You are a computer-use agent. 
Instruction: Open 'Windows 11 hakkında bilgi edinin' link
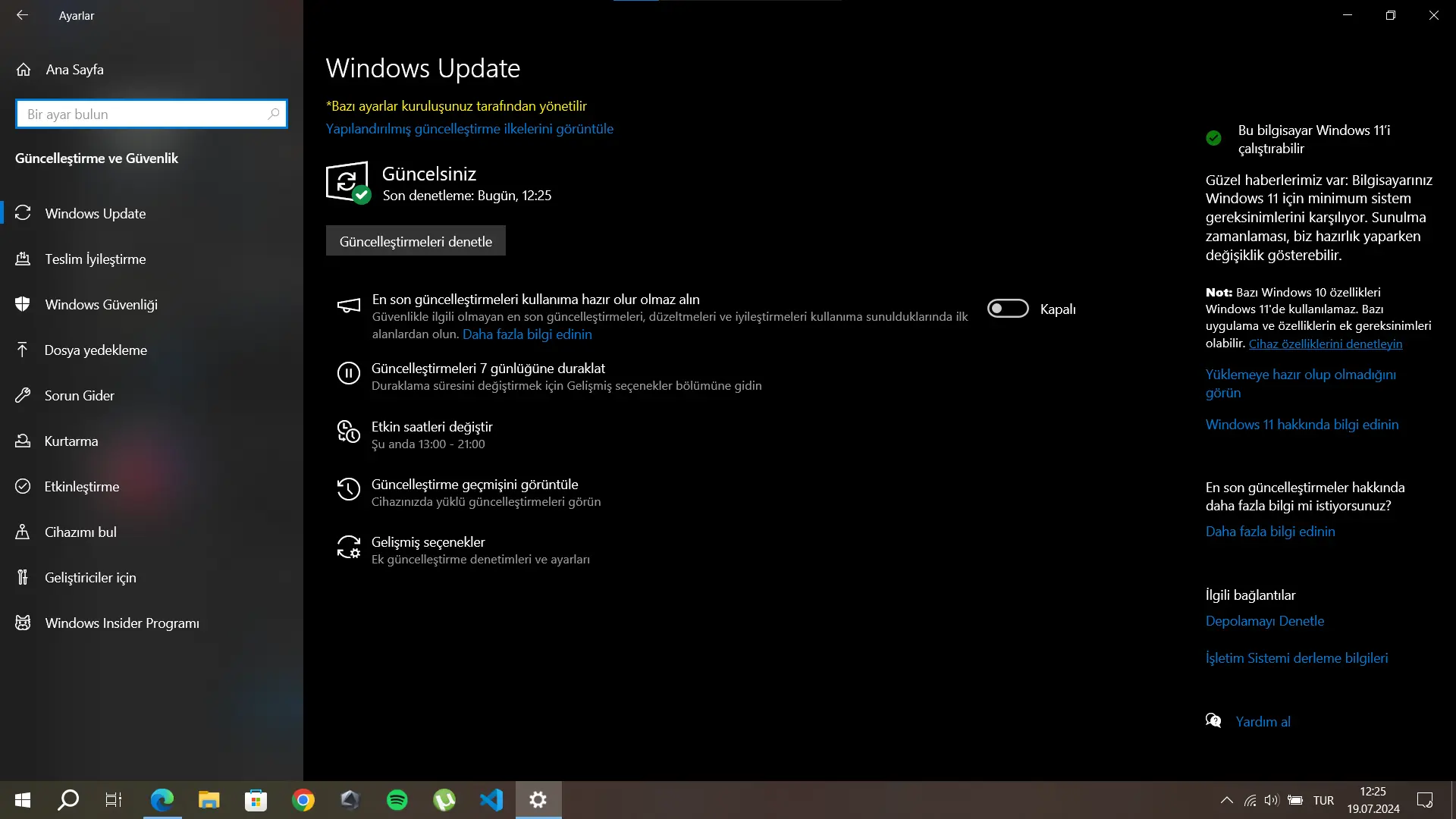point(1302,425)
